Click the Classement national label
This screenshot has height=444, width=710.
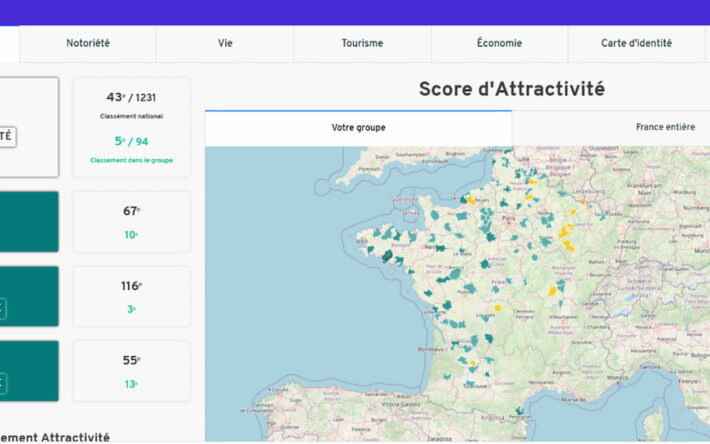131,116
